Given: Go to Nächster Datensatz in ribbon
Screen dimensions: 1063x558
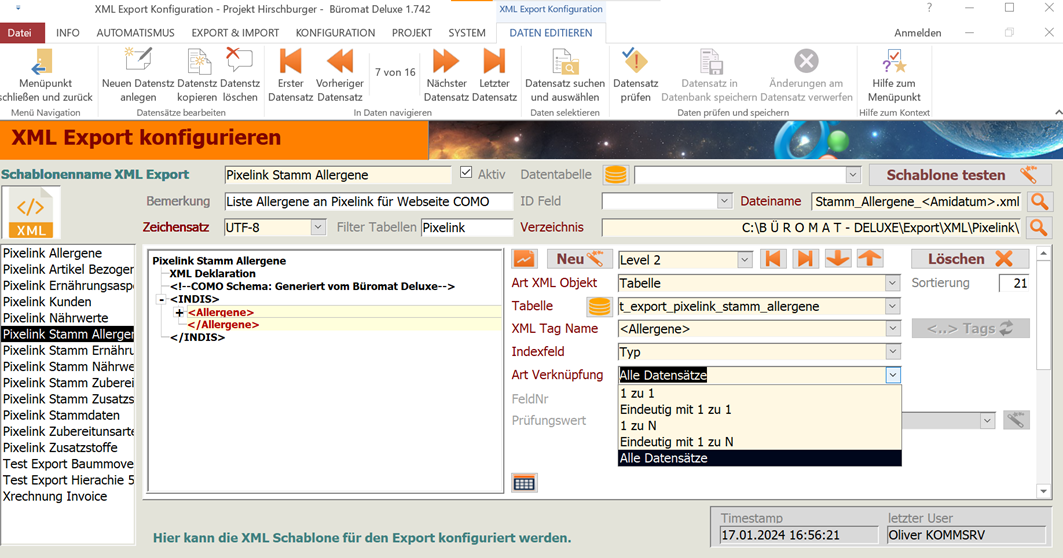Looking at the screenshot, I should pos(446,64).
